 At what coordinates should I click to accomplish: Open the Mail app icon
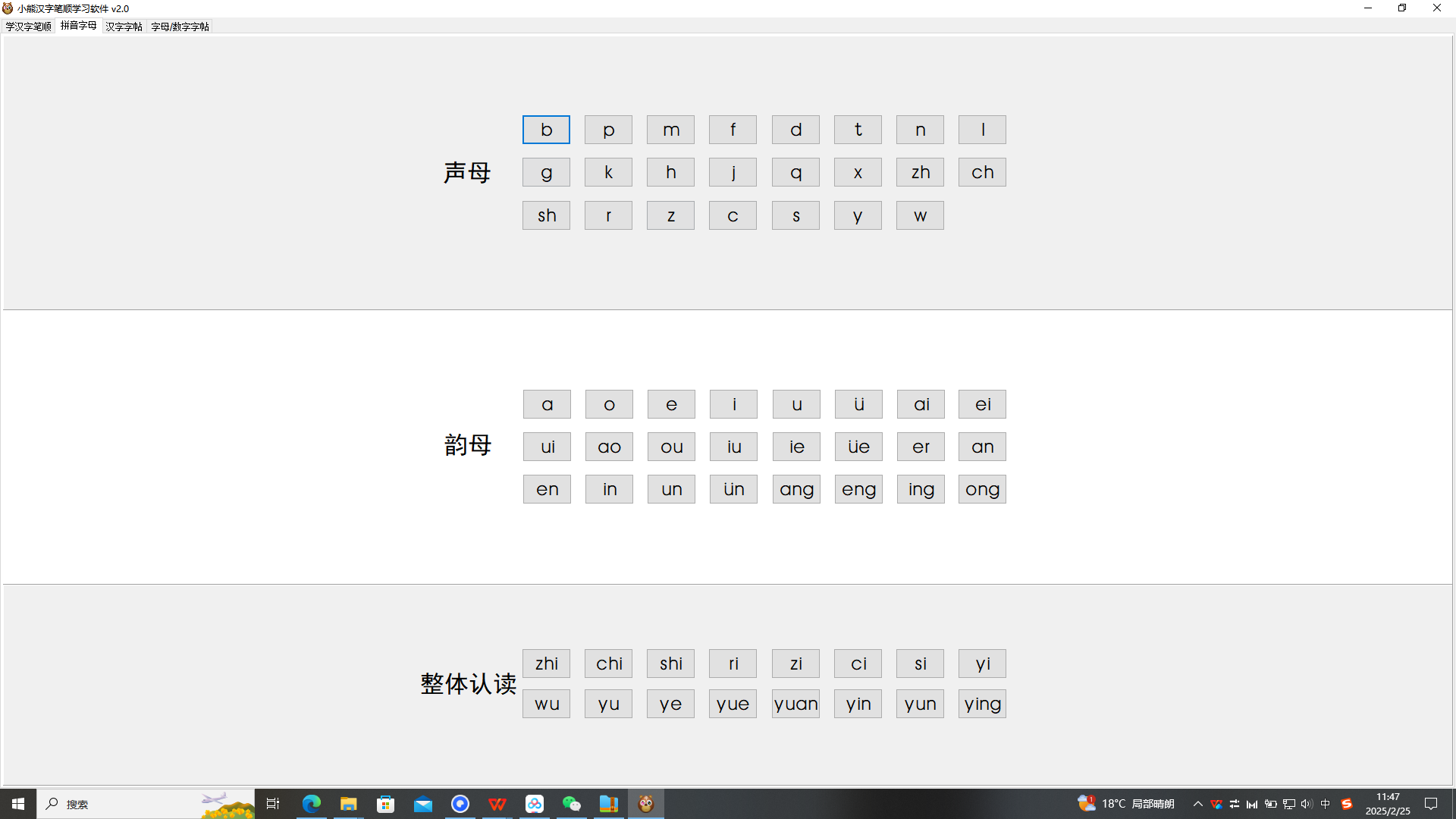422,804
